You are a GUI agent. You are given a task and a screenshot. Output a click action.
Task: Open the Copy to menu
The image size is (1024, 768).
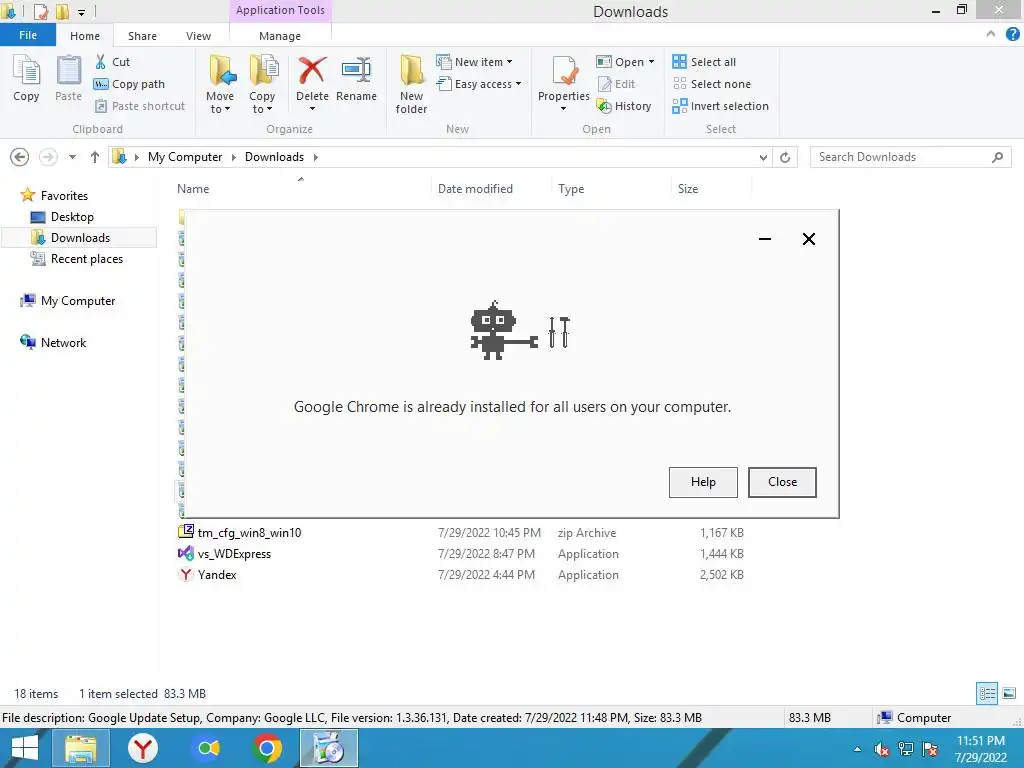coord(262,84)
